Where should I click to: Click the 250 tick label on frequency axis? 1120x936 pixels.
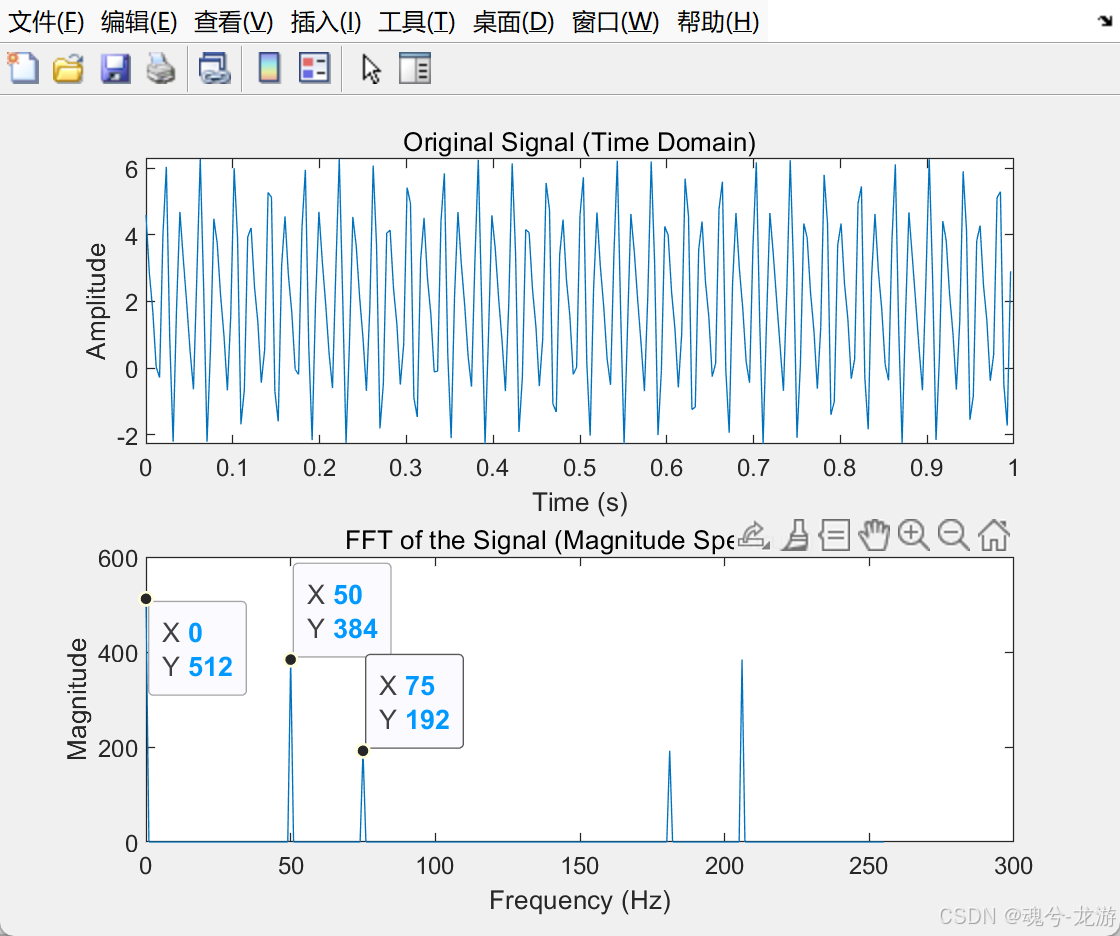pyautogui.click(x=869, y=866)
